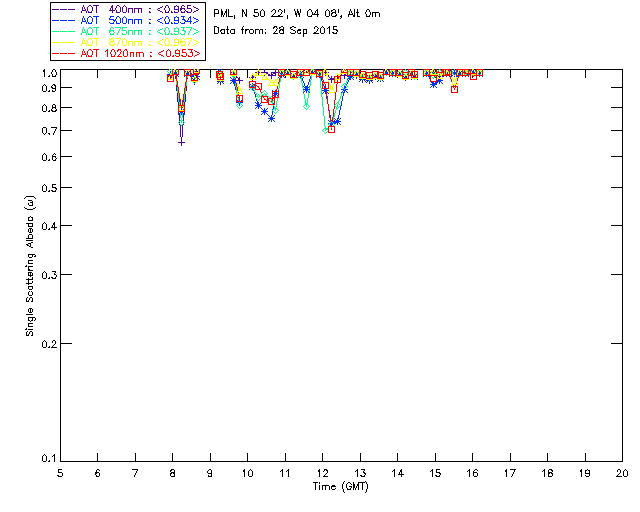Click y-axis tick label 0.3
640x512 pixels.
[x=49, y=275]
